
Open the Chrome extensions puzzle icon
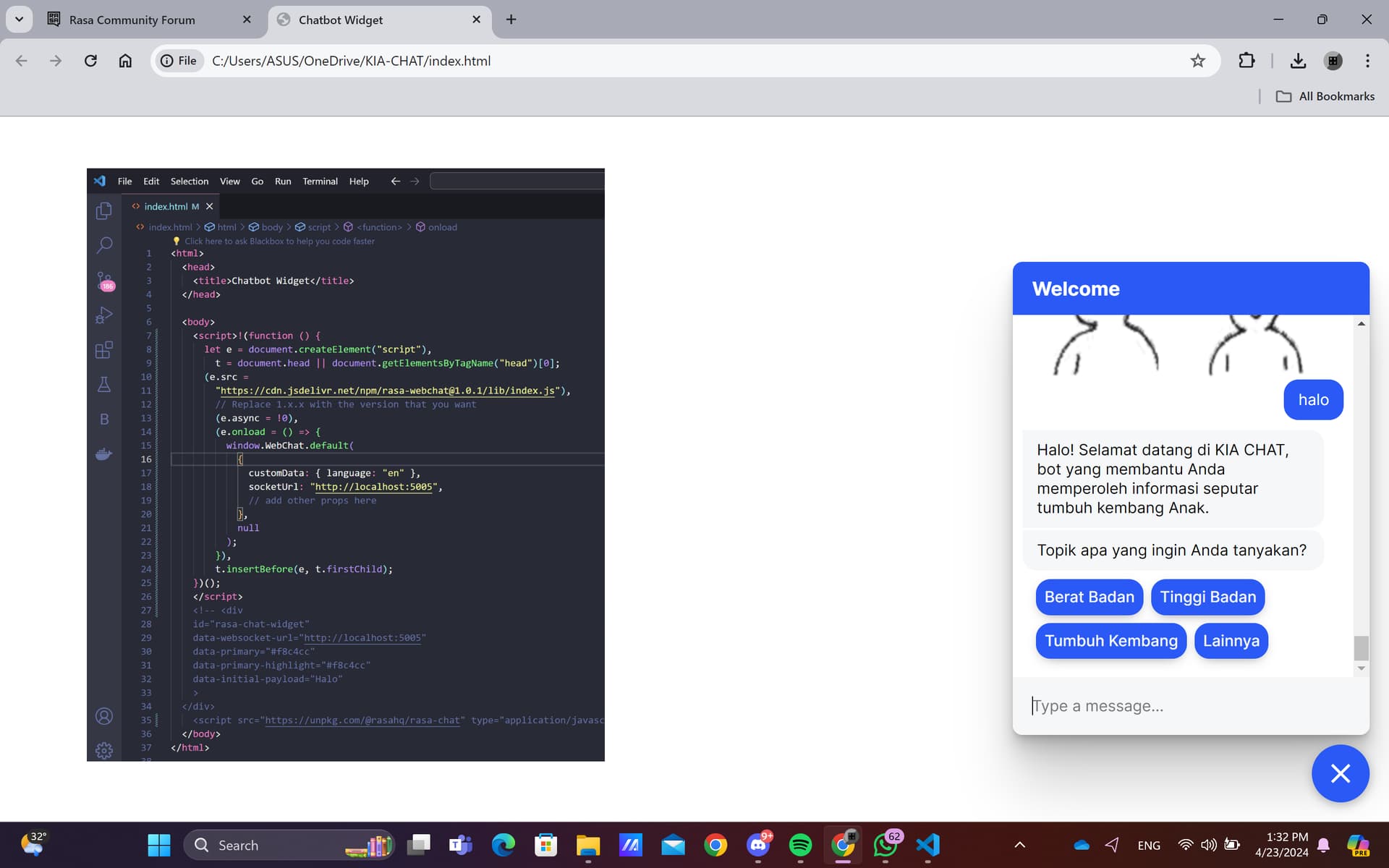(1246, 61)
